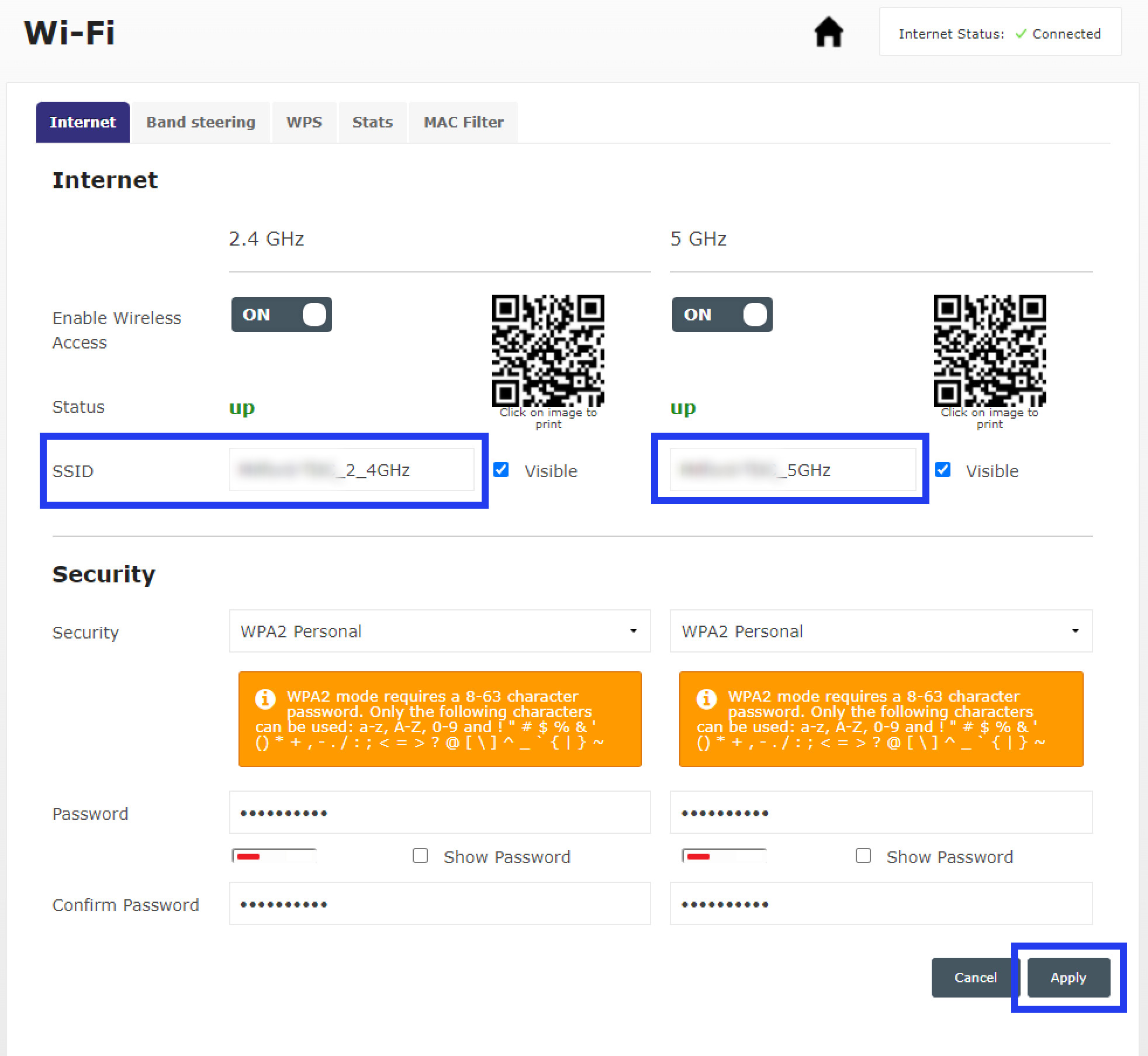
Task: Click the 5 GHz WPA2 password requirements notice
Action: [x=881, y=719]
